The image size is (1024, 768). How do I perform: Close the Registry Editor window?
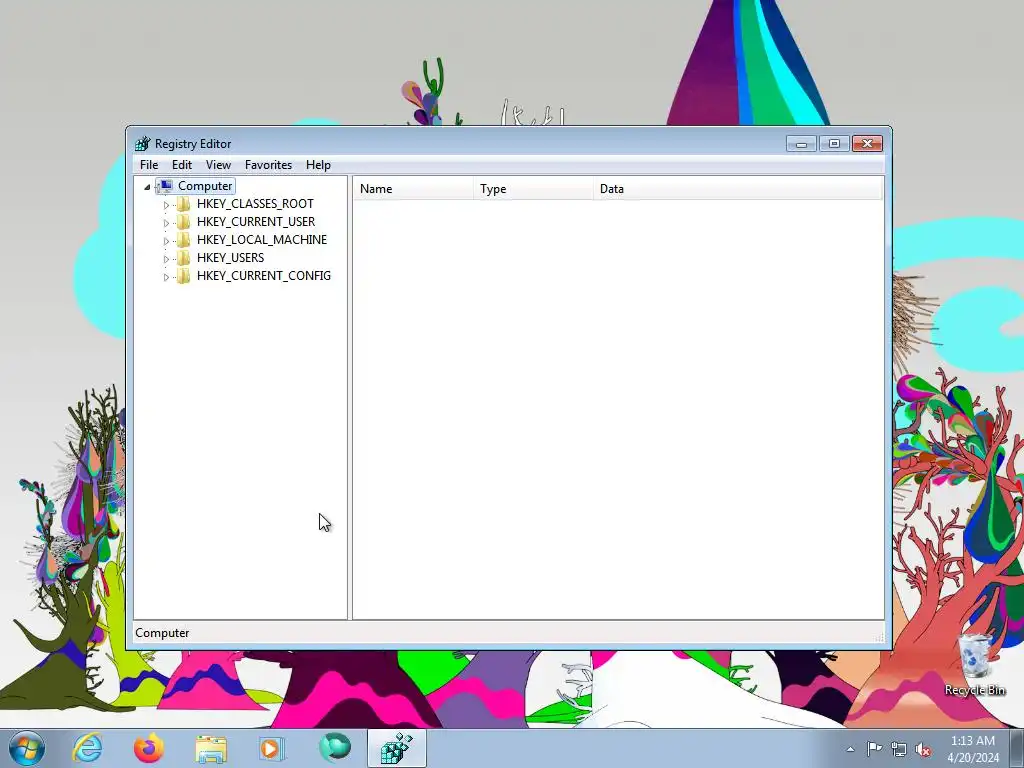867,144
